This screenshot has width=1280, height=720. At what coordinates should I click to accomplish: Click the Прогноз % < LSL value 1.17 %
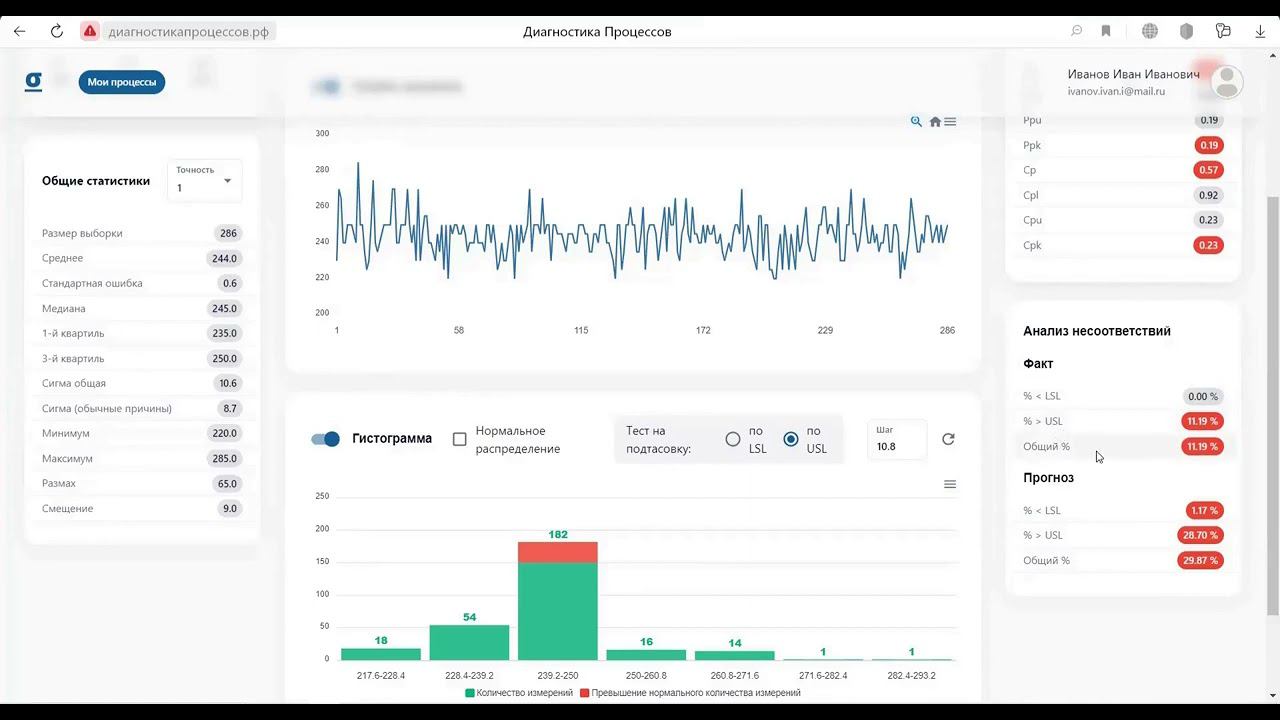pos(1205,510)
